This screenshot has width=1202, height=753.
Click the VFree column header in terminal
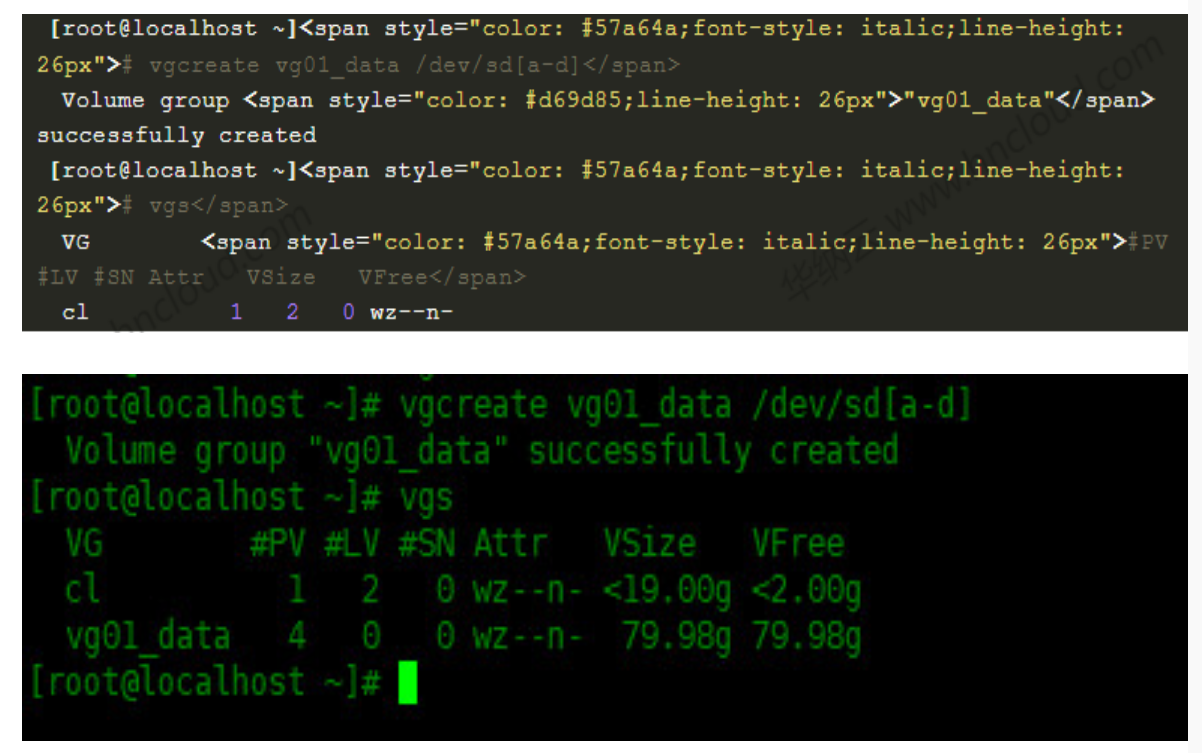797,544
